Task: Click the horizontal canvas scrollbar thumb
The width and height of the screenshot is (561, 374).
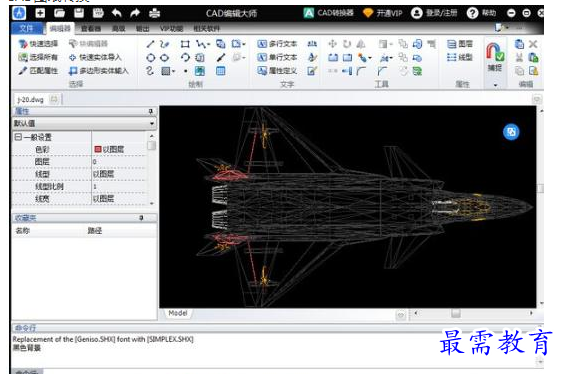Action: 456,314
